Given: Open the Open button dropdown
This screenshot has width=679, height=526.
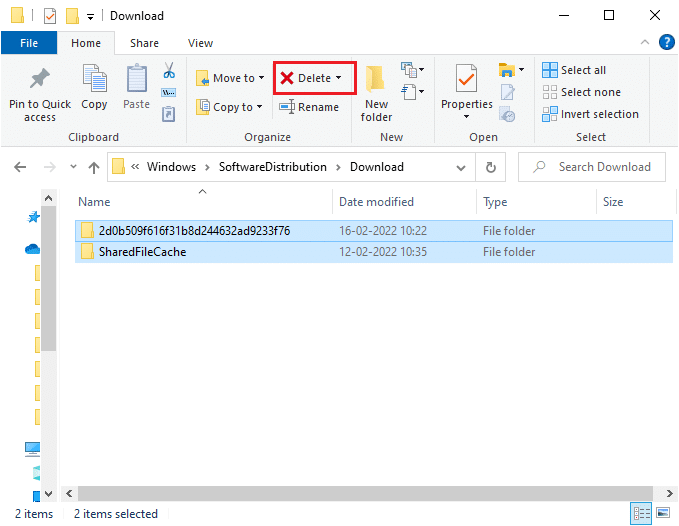Looking at the screenshot, I should tap(521, 69).
